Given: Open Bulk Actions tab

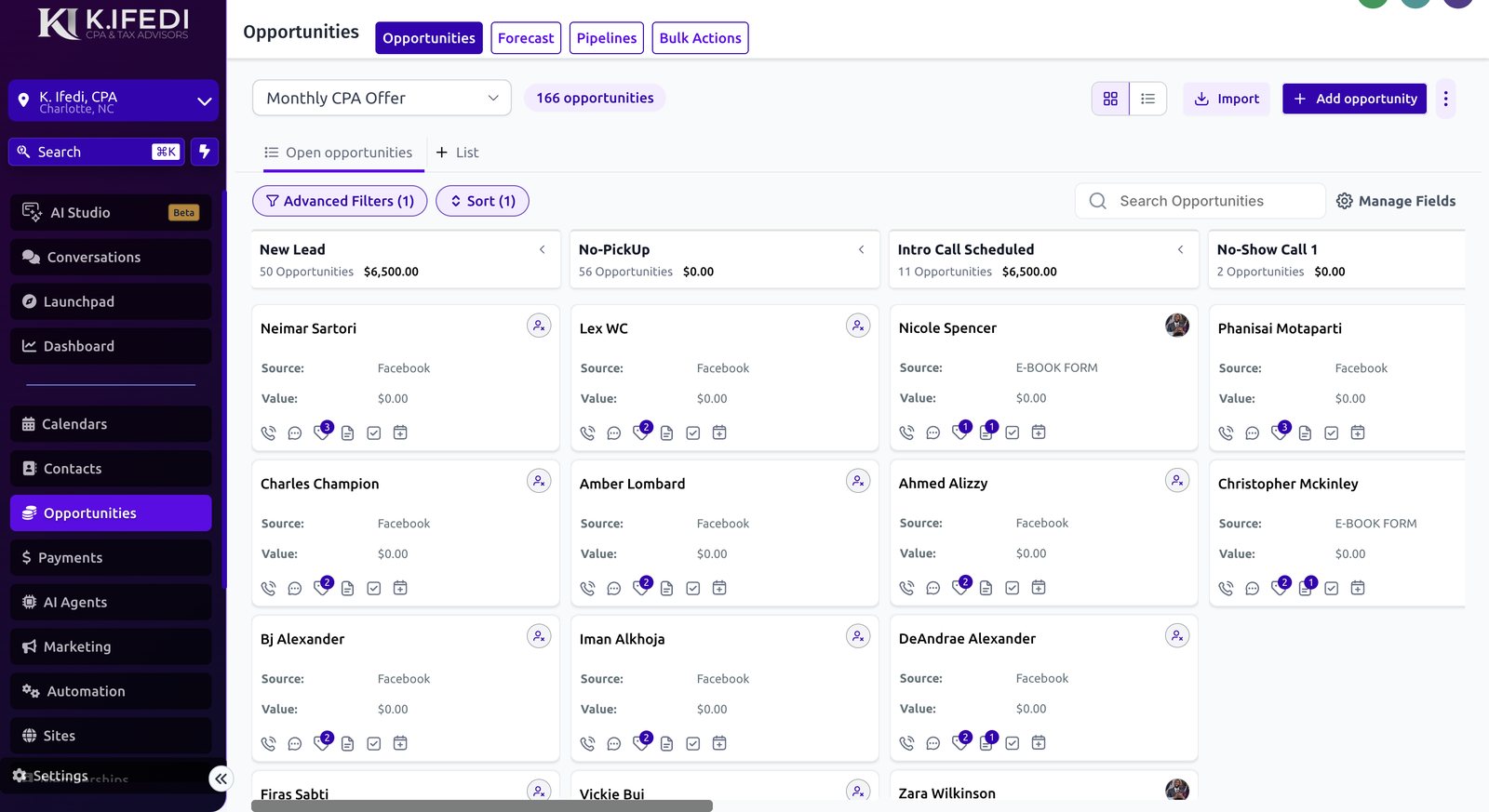Looking at the screenshot, I should [x=701, y=38].
